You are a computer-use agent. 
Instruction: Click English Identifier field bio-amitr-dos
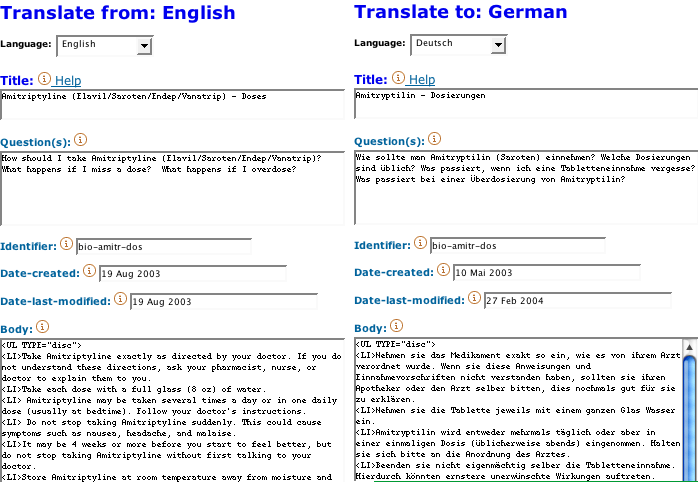point(164,247)
